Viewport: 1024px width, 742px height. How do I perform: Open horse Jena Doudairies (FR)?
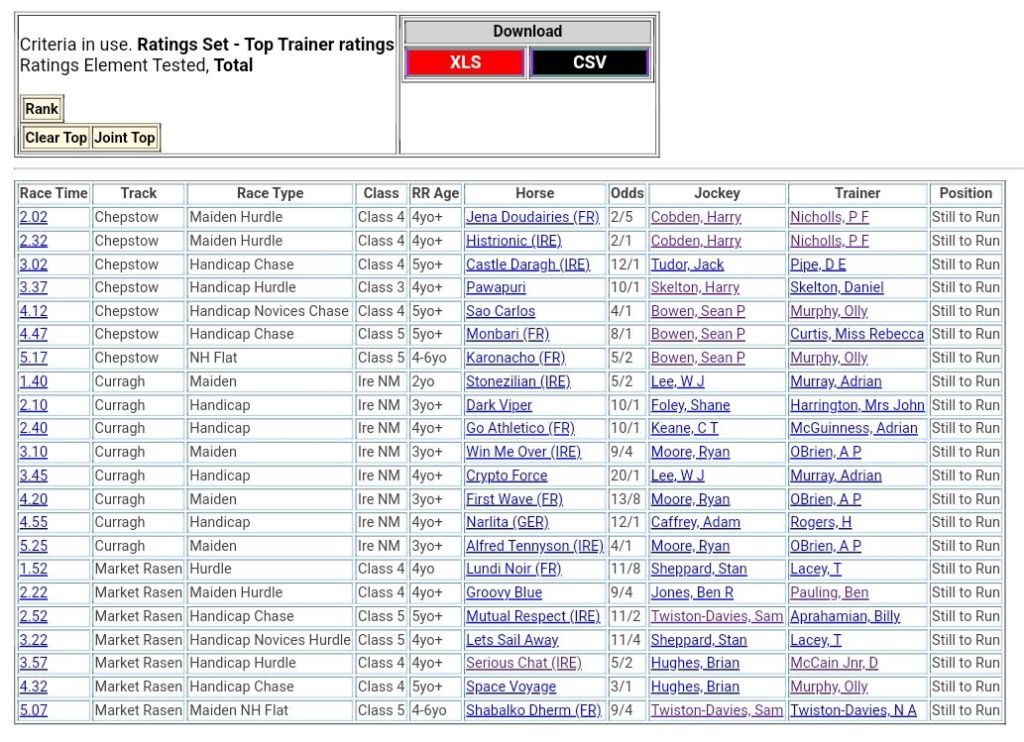pyautogui.click(x=532, y=217)
